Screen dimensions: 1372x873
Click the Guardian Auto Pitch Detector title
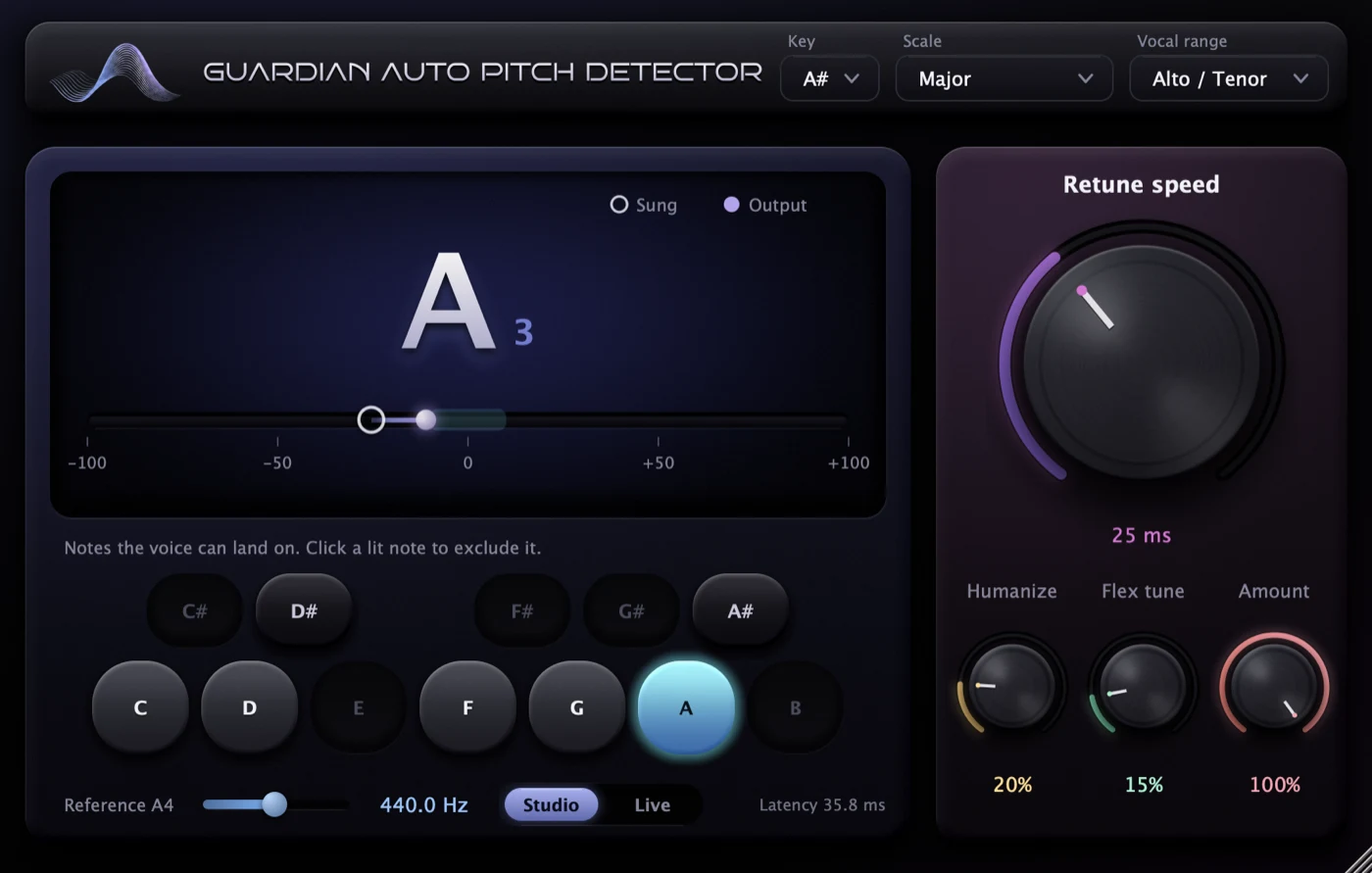(482, 72)
